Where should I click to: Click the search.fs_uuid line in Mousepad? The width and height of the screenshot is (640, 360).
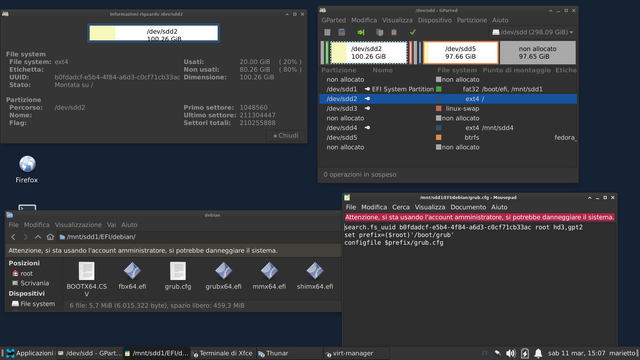point(464,227)
